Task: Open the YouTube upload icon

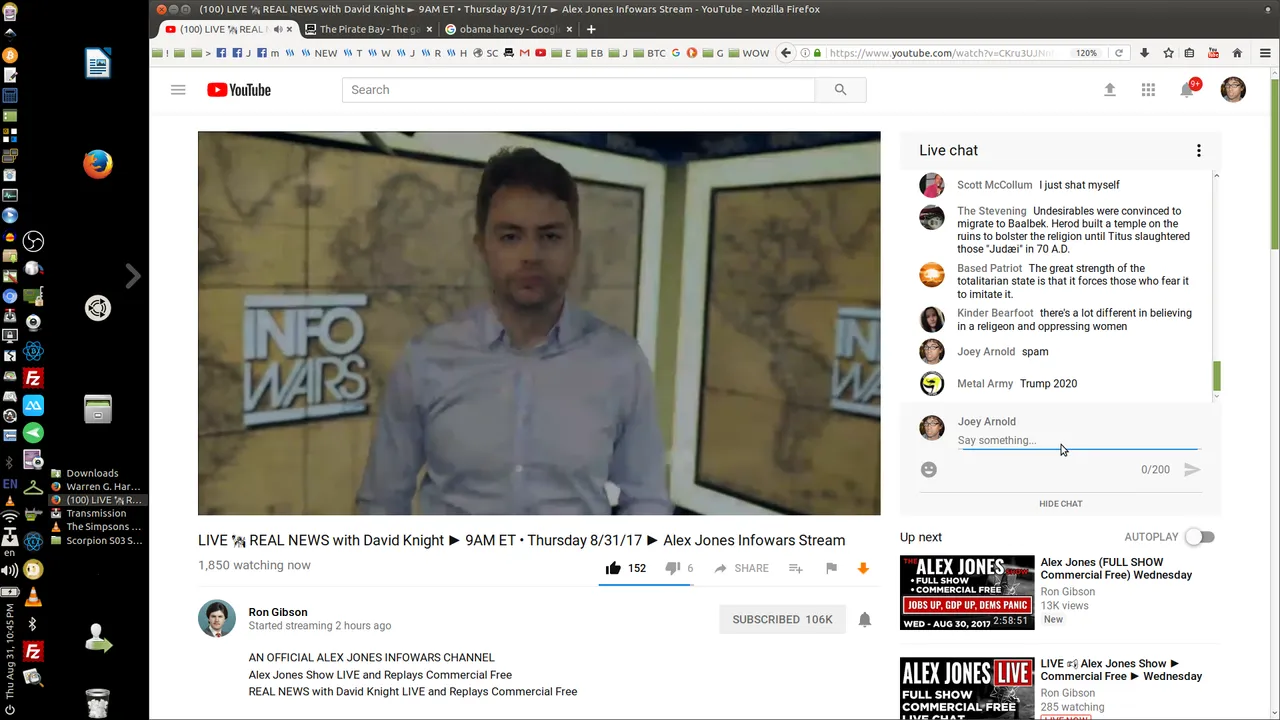Action: (1109, 90)
